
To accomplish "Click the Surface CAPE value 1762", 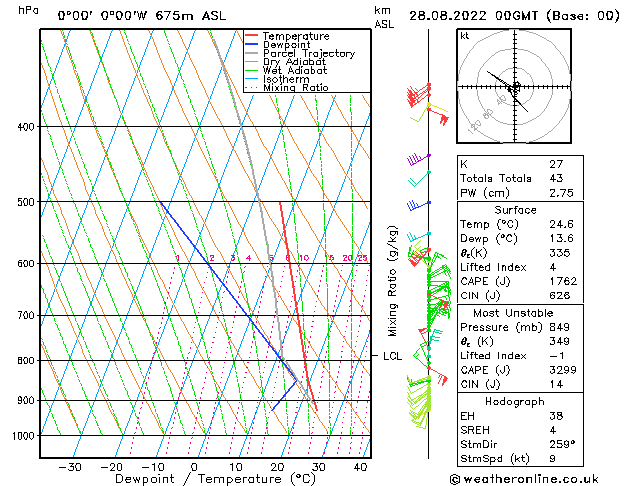I will [563, 281].
